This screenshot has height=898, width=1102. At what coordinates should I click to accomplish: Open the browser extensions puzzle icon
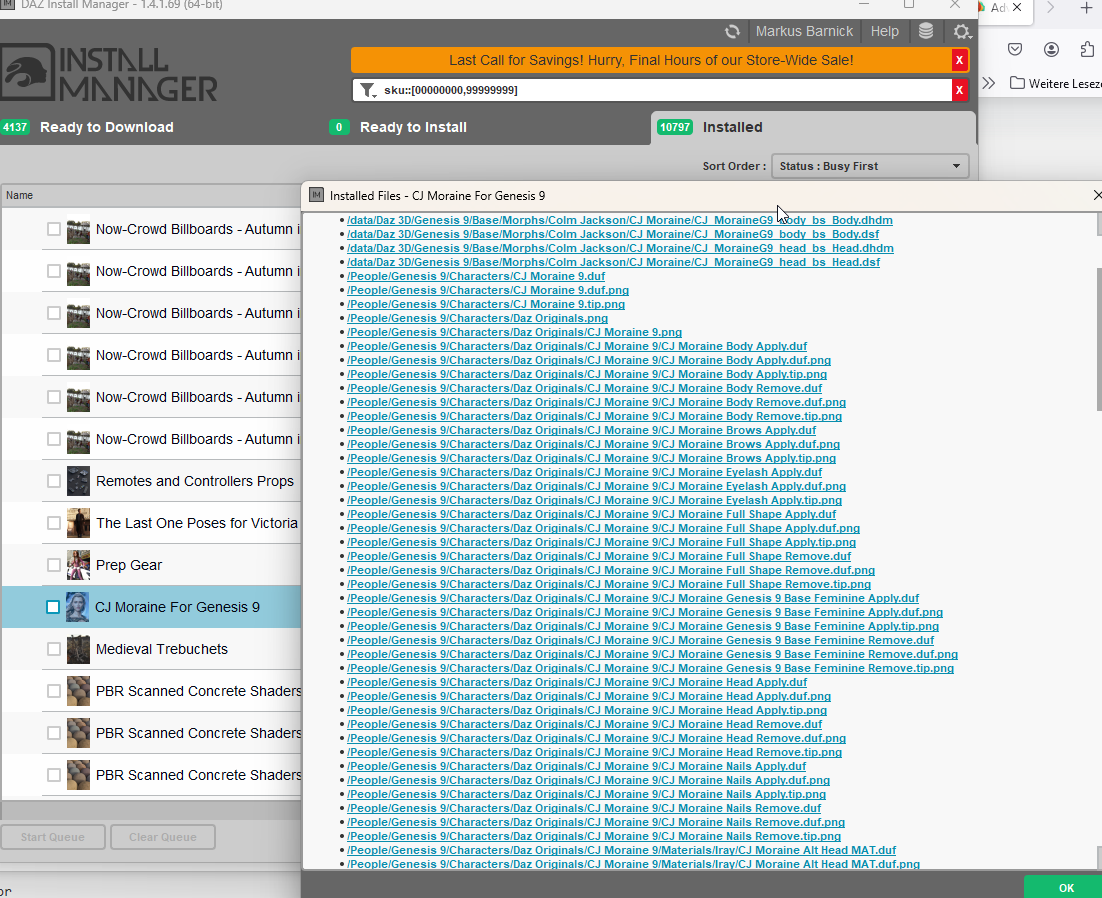coord(1087,49)
